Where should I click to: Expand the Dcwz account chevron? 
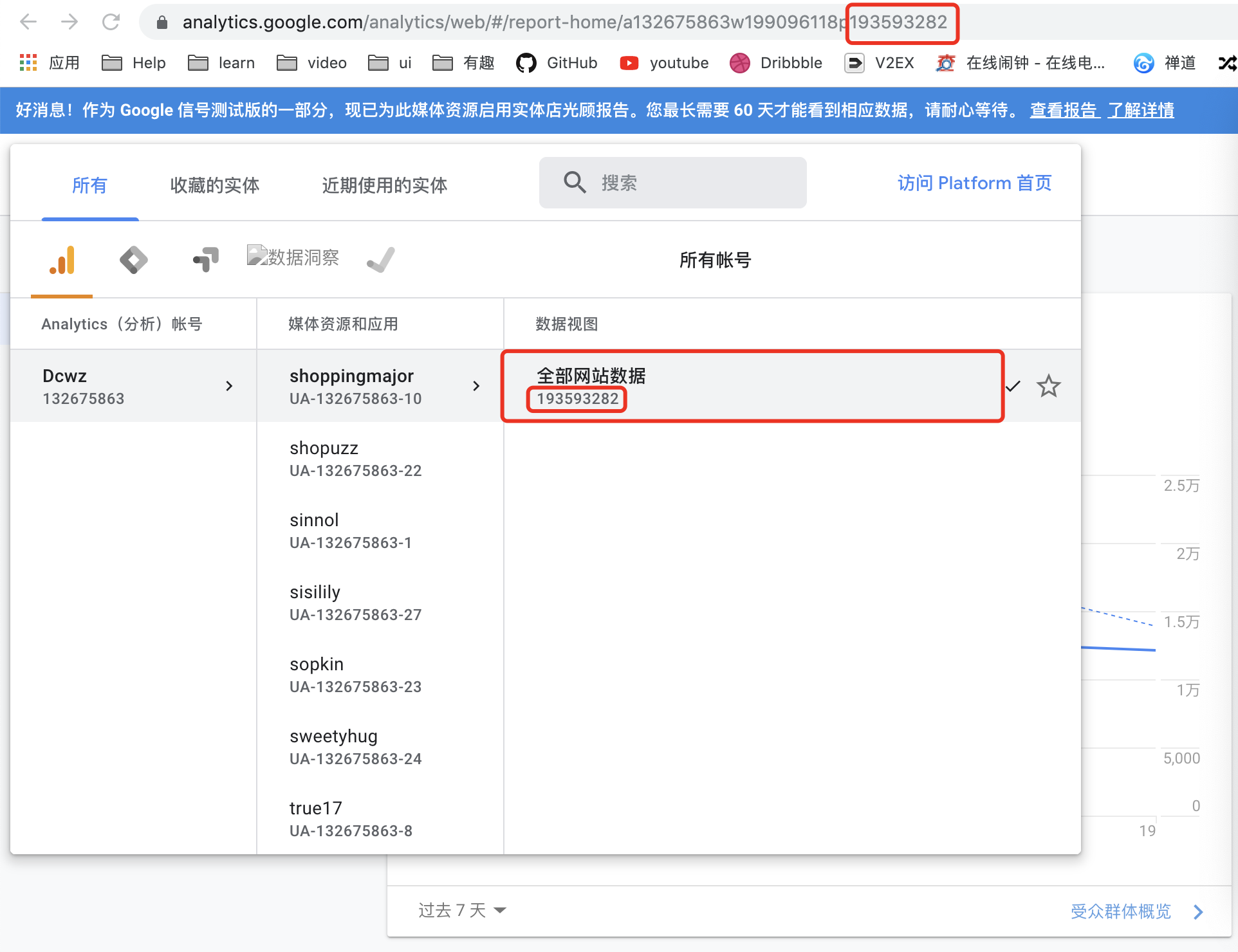pos(229,386)
